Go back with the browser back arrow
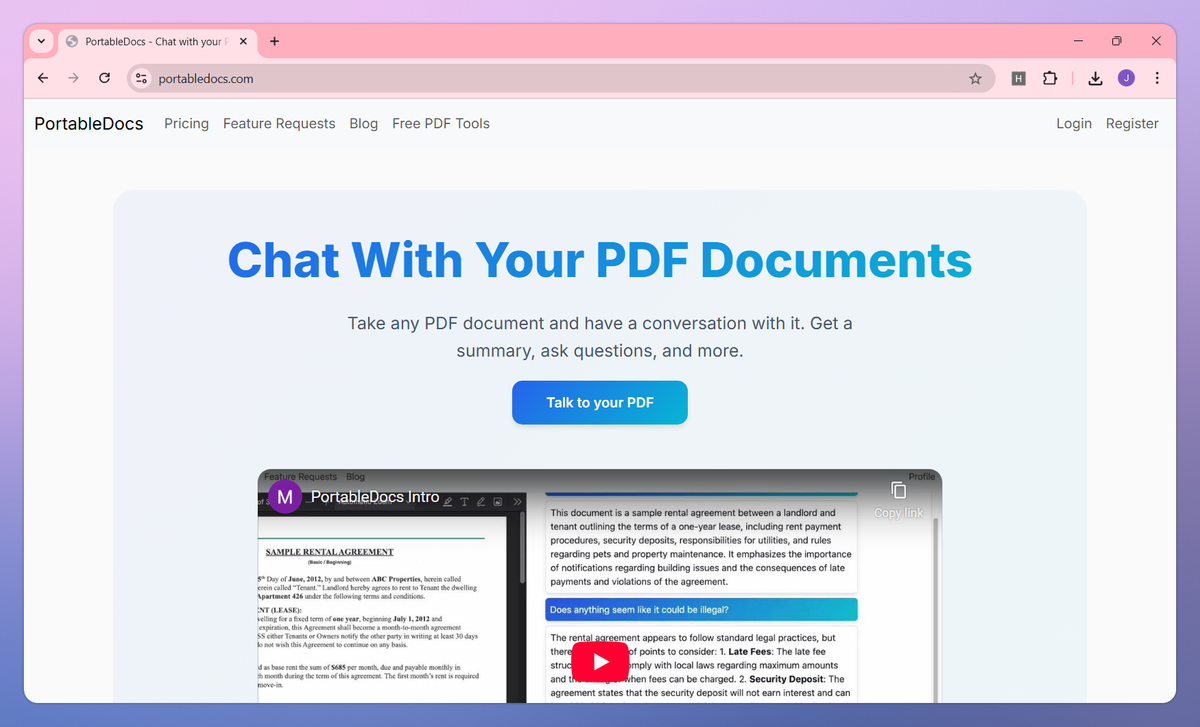Screen dimensions: 1200x727 tap(43, 78)
